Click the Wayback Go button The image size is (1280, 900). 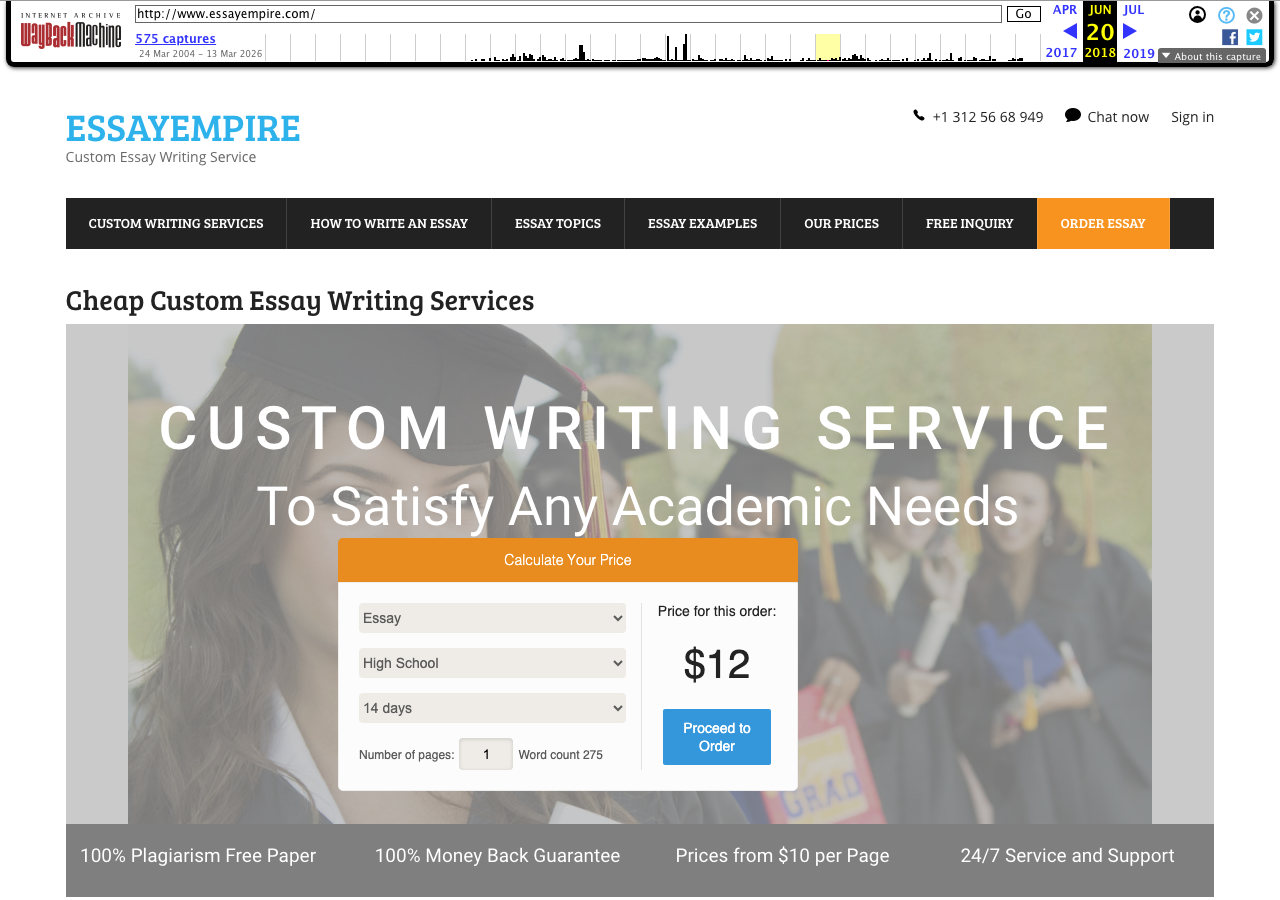(x=1023, y=14)
